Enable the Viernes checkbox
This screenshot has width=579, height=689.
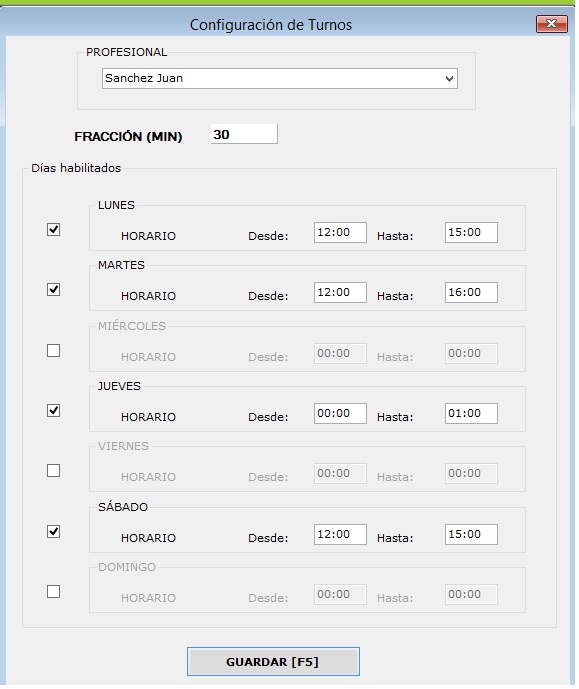coord(54,471)
